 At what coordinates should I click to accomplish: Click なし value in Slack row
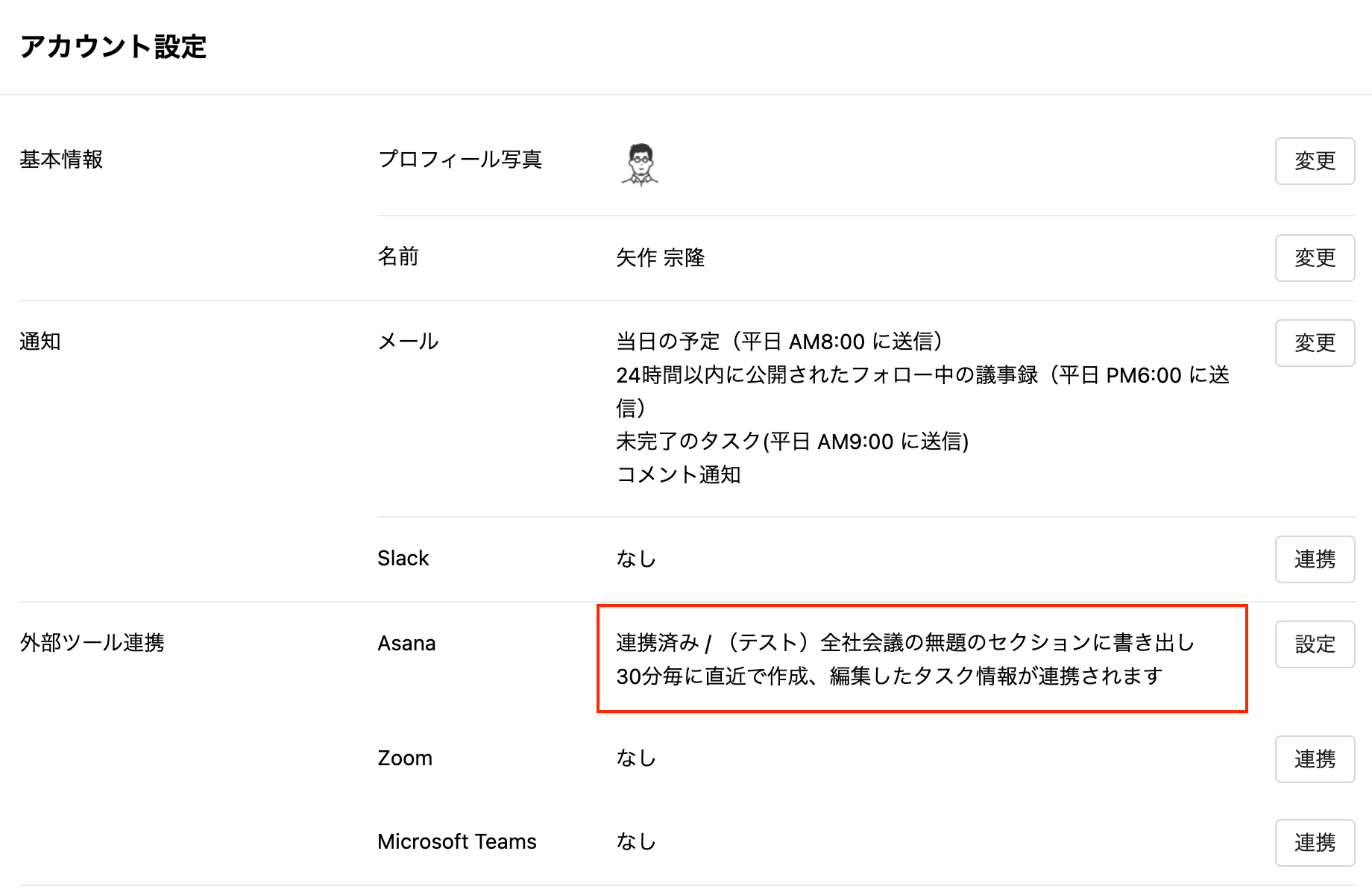636,559
